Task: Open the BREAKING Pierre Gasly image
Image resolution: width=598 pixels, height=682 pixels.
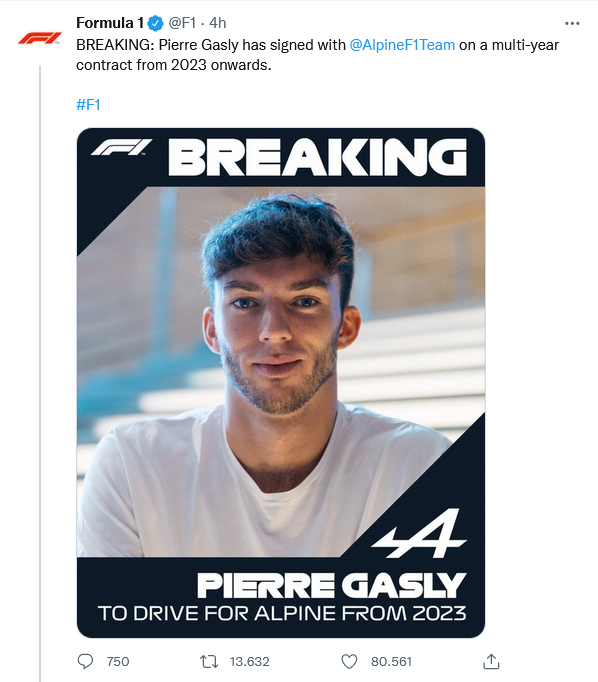Action: pos(281,383)
